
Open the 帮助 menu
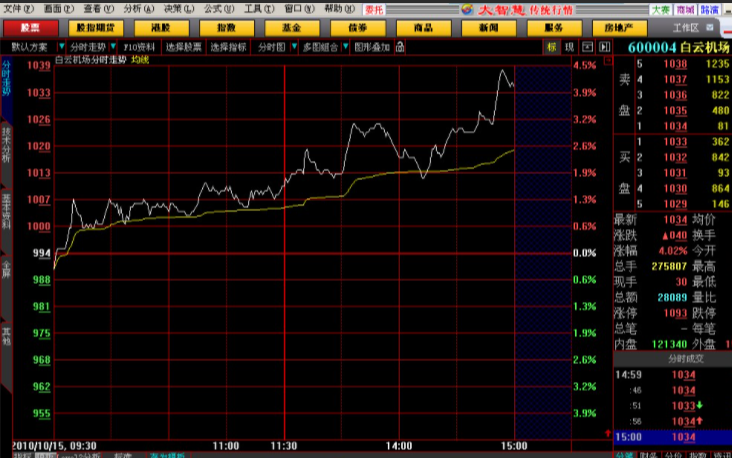point(339,8)
